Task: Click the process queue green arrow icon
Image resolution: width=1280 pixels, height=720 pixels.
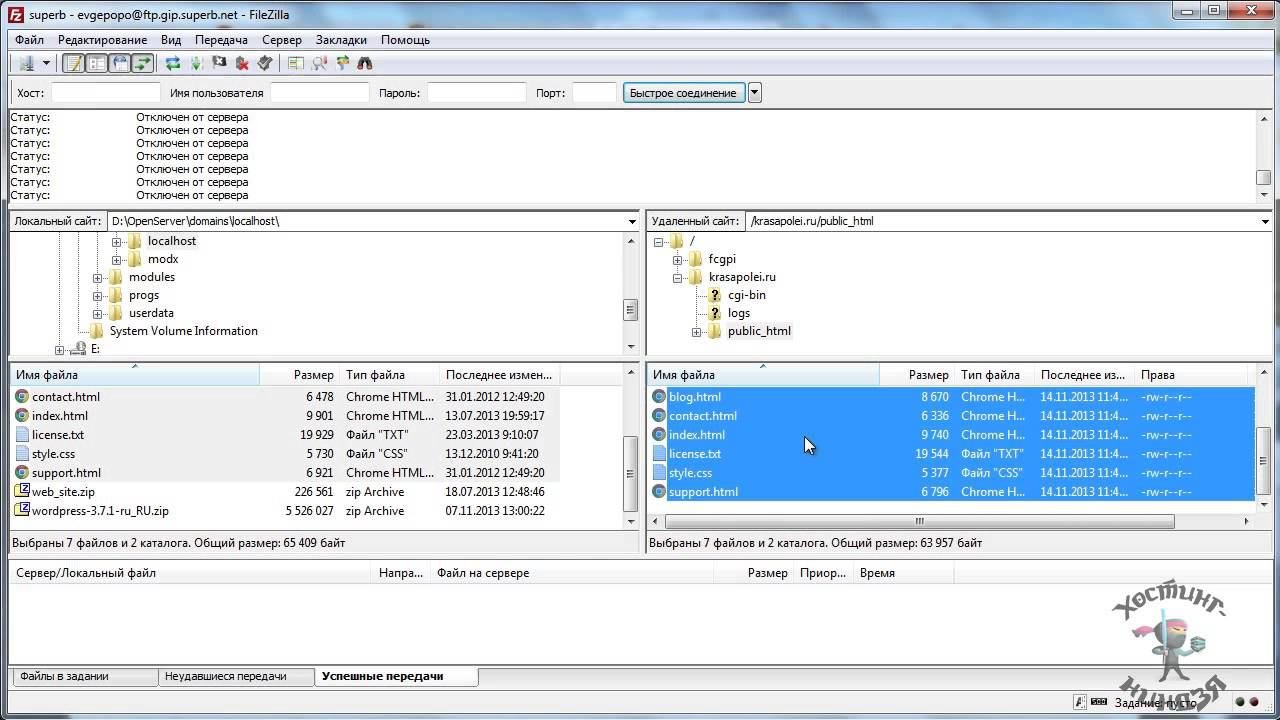Action: point(196,63)
